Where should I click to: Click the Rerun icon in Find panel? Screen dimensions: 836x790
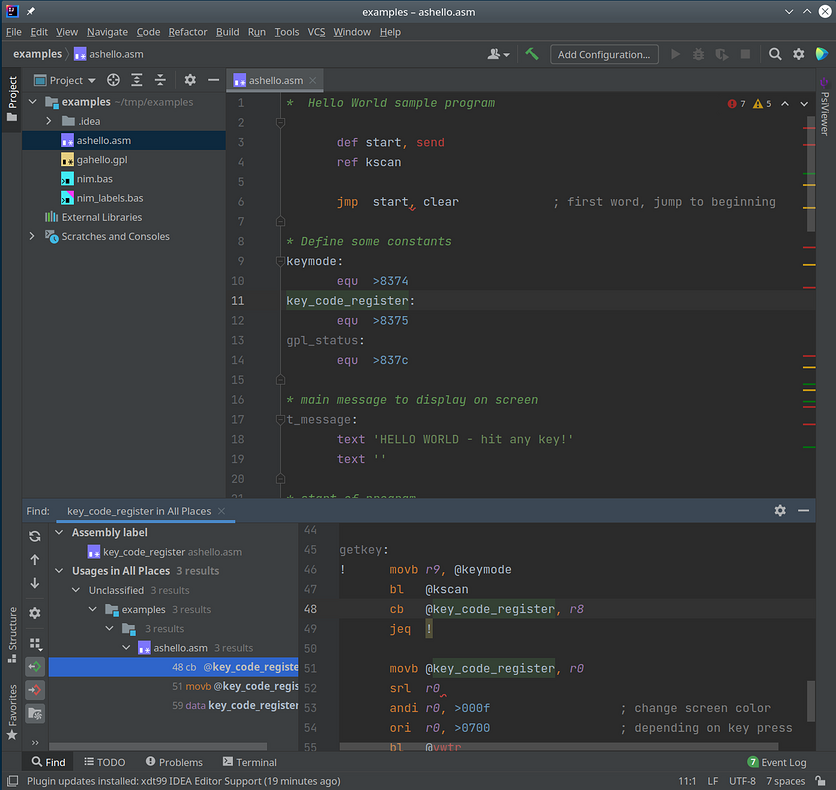click(x=35, y=536)
